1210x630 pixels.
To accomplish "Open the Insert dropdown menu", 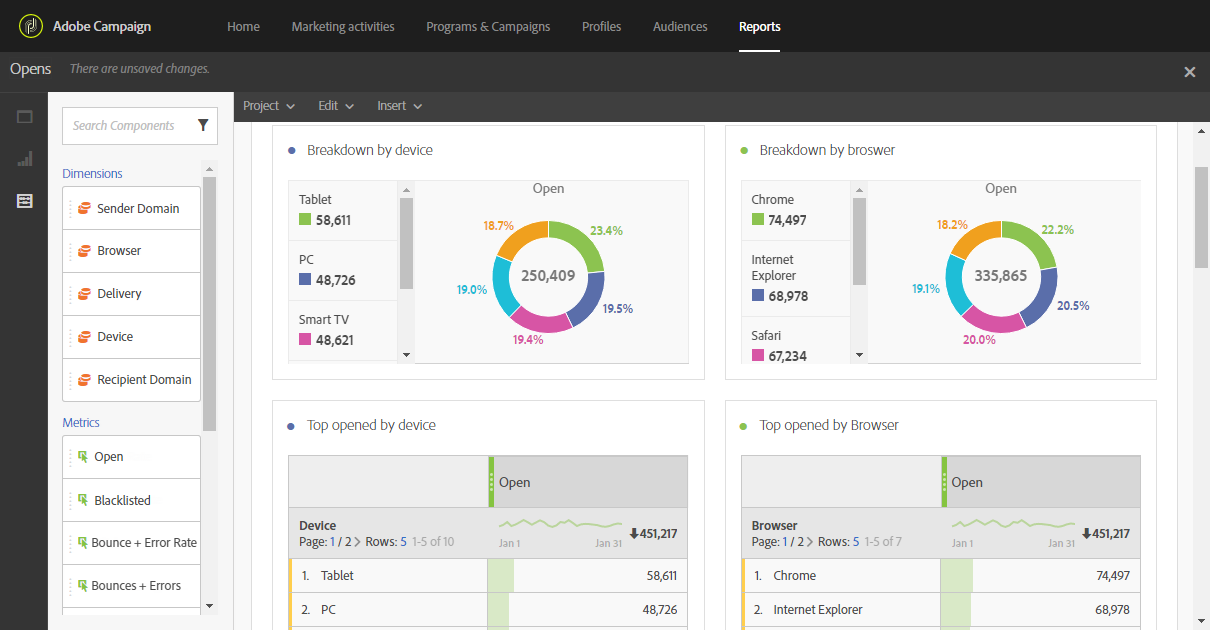I will point(399,106).
